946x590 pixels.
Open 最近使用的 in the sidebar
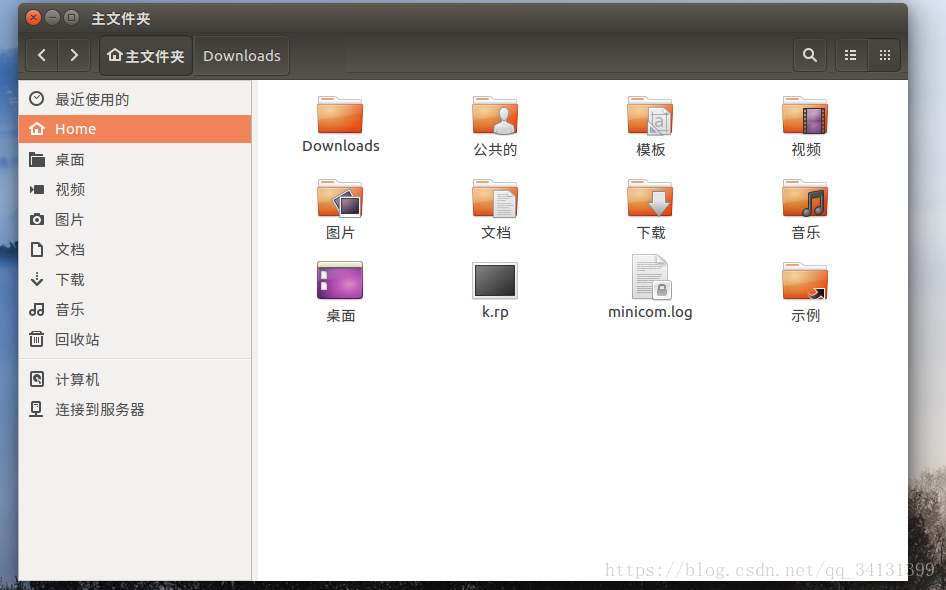(x=135, y=99)
